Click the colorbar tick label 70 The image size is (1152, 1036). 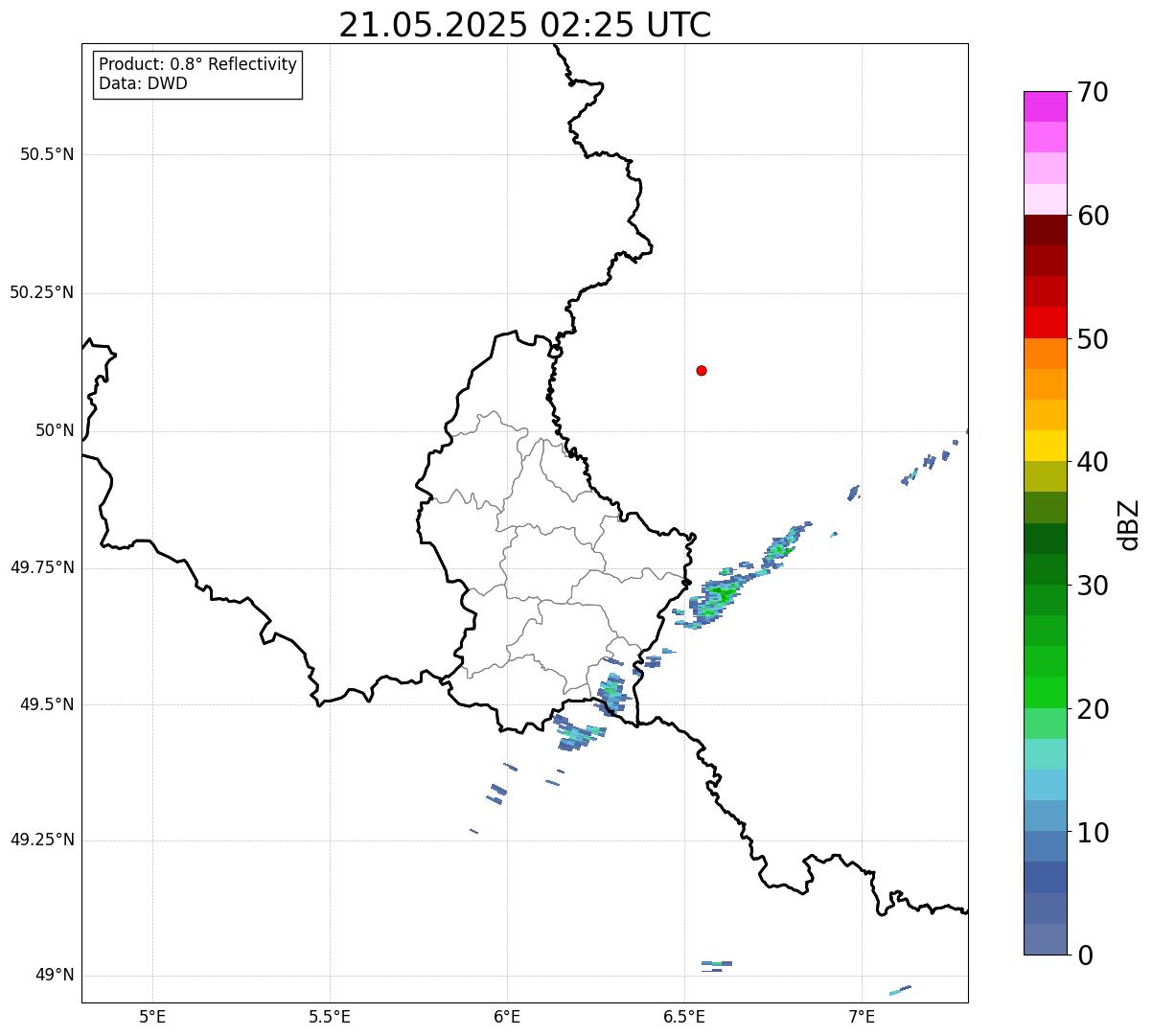[1093, 92]
